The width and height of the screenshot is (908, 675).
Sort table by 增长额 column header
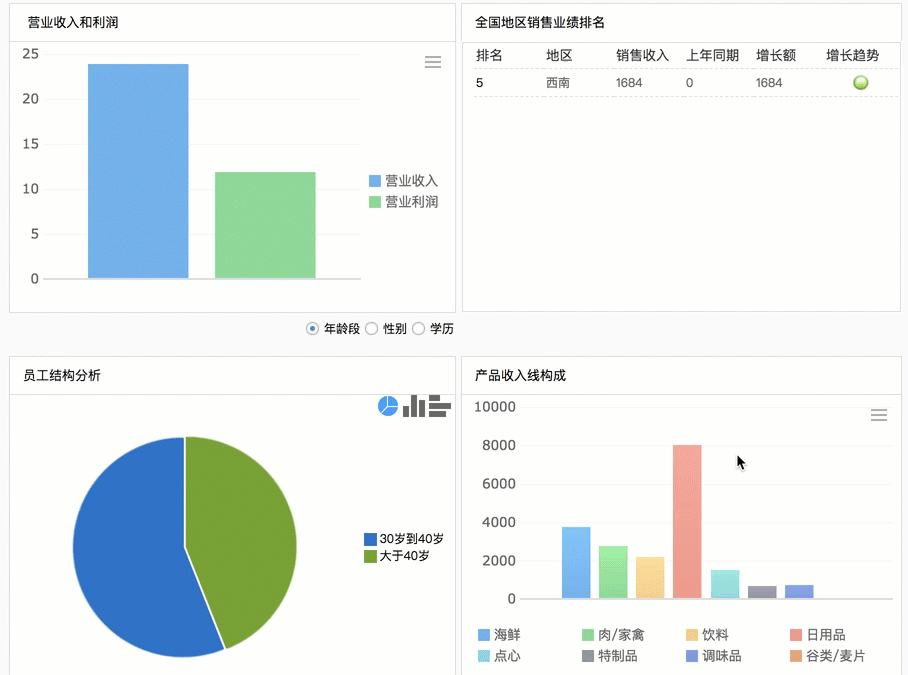[x=776, y=56]
